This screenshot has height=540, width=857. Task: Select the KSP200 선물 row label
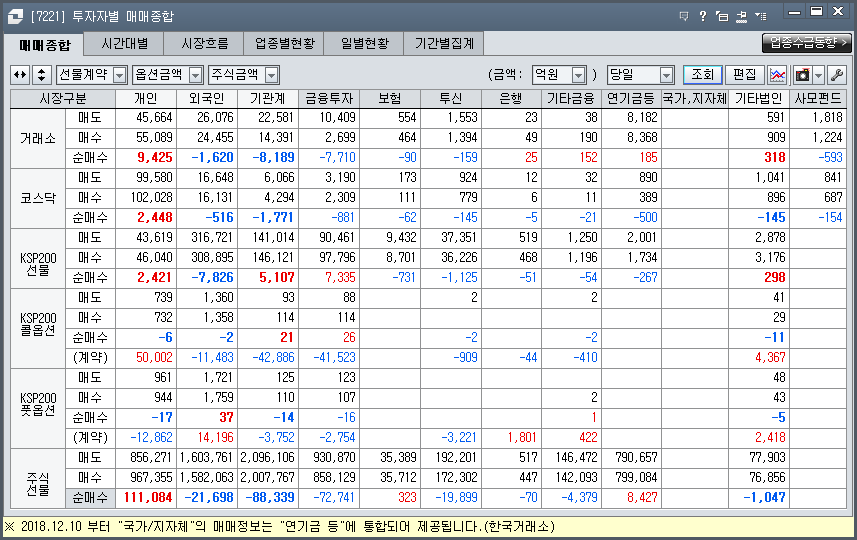[x=38, y=258]
